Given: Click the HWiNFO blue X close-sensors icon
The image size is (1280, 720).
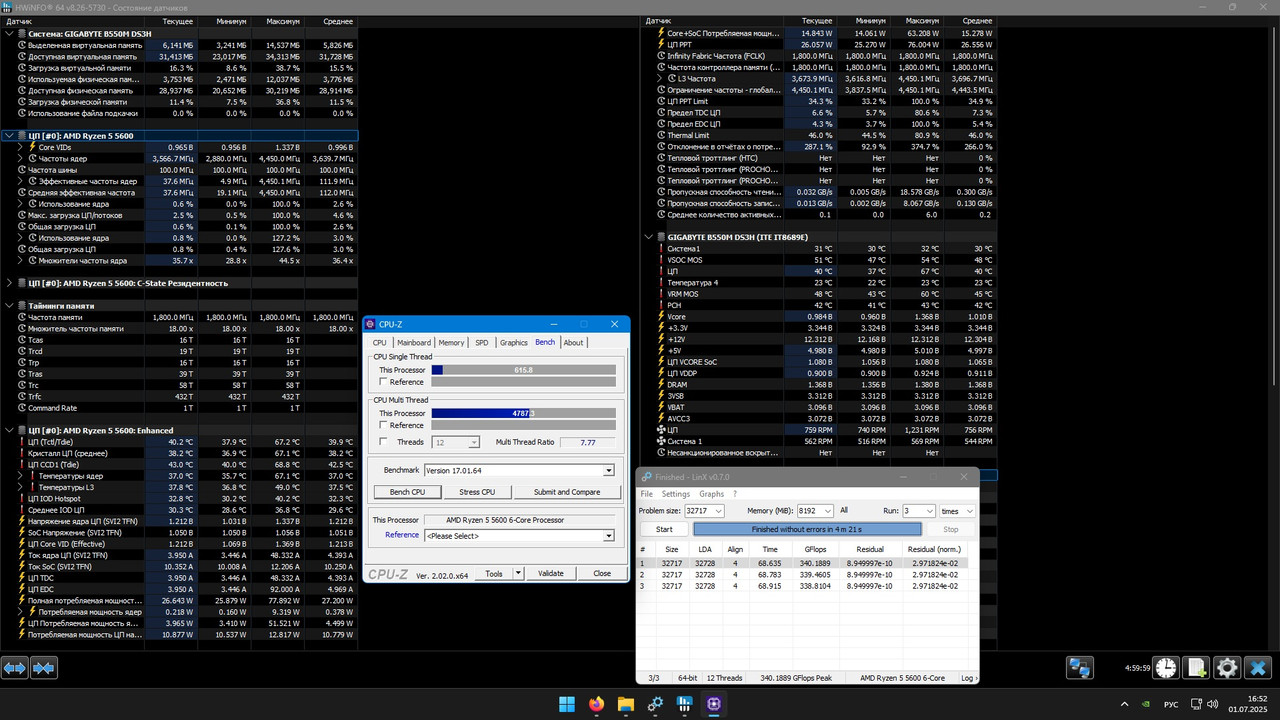Looking at the screenshot, I should 1258,667.
